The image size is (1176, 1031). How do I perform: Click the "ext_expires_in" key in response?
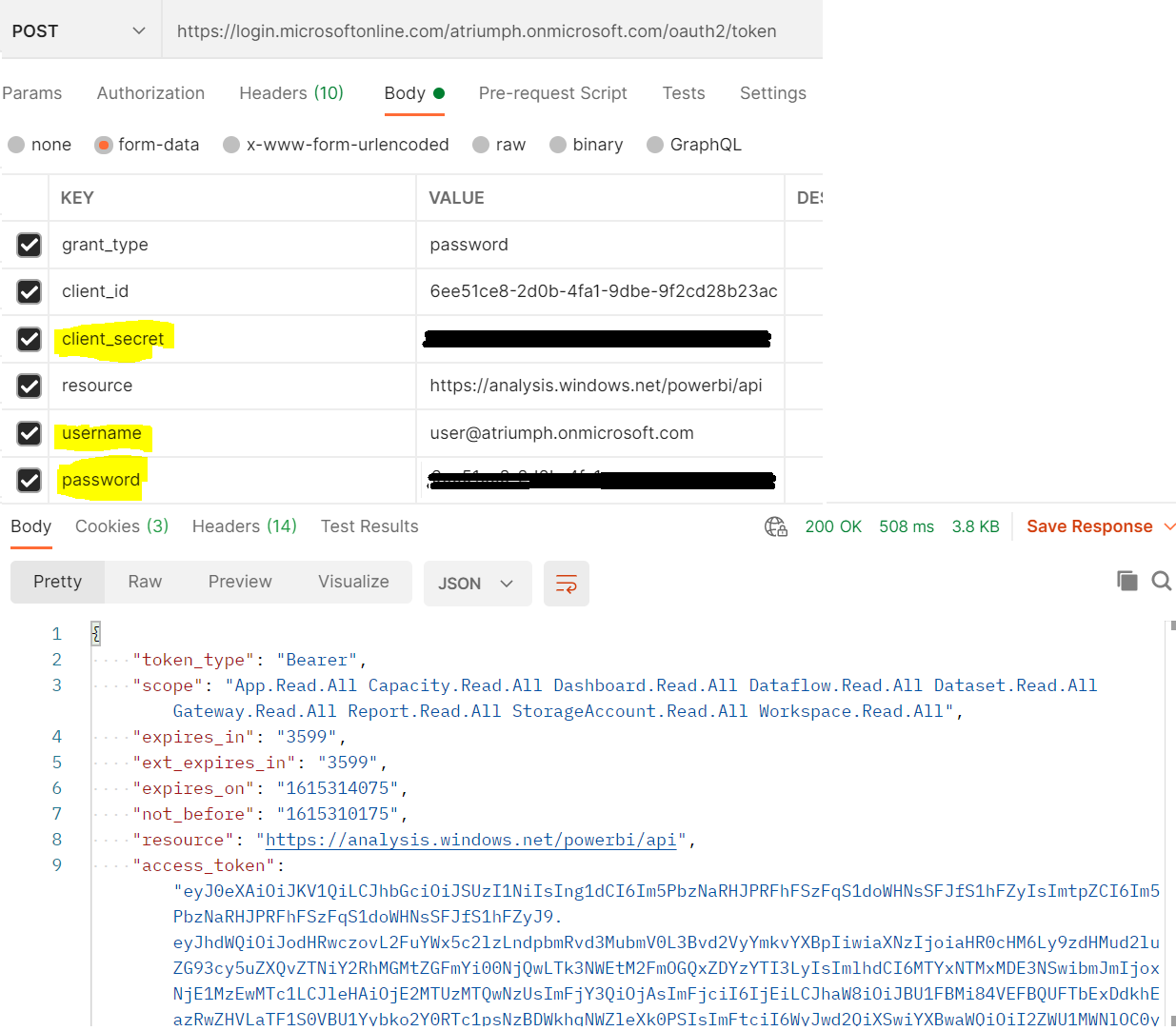(x=214, y=763)
